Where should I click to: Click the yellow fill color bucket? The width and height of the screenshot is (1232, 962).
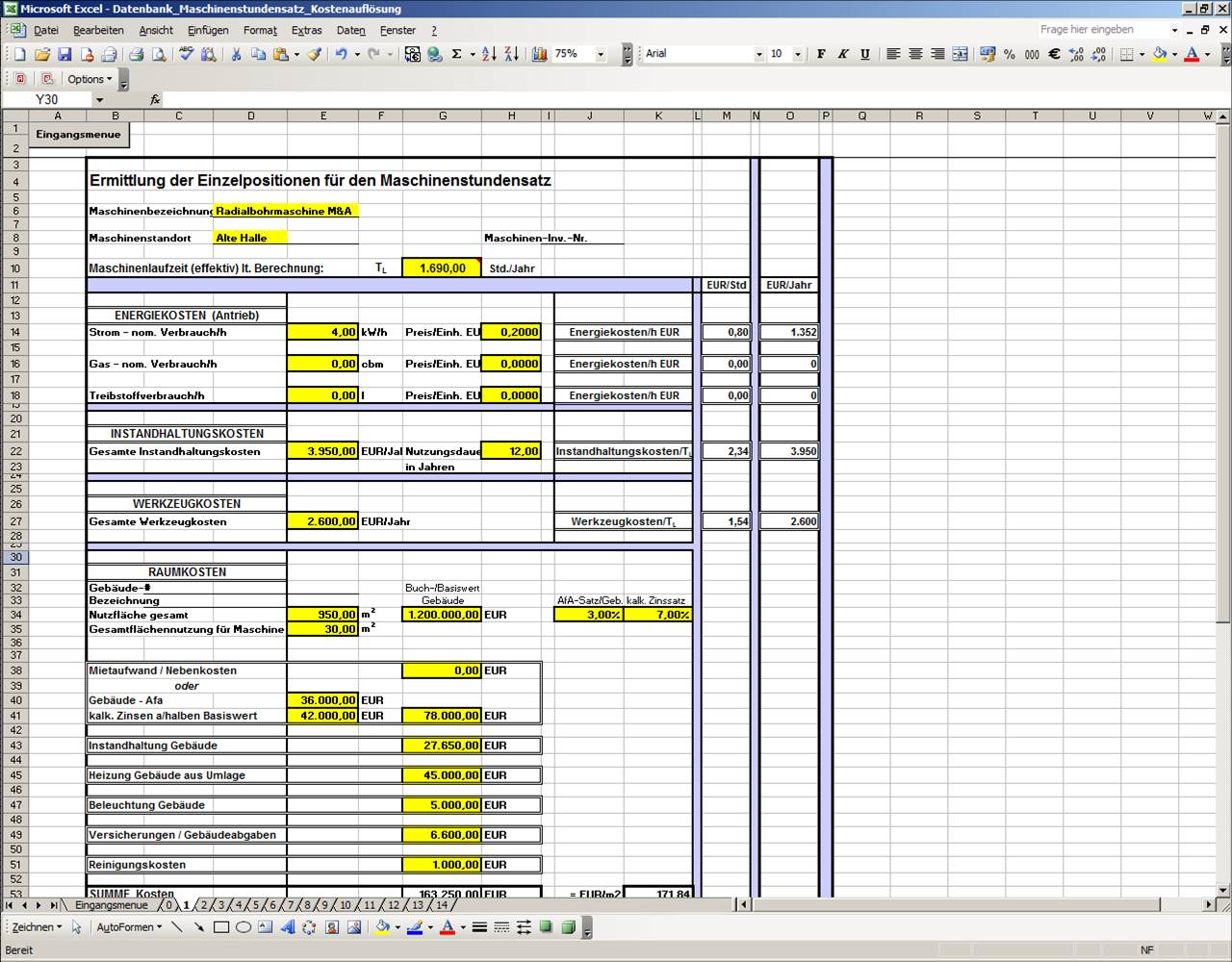click(1159, 55)
